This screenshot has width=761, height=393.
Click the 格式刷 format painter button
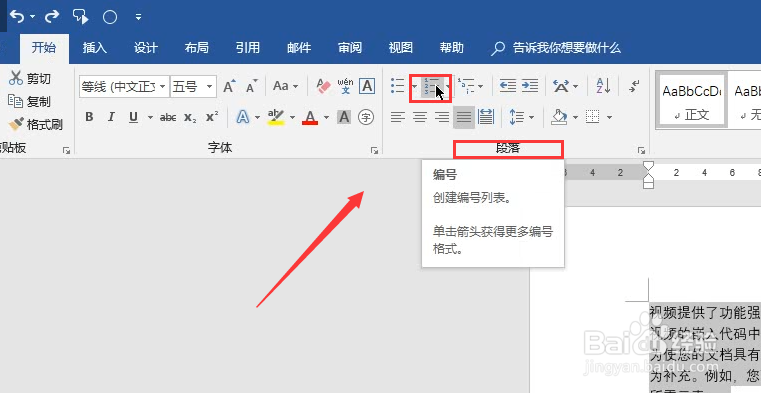point(36,125)
